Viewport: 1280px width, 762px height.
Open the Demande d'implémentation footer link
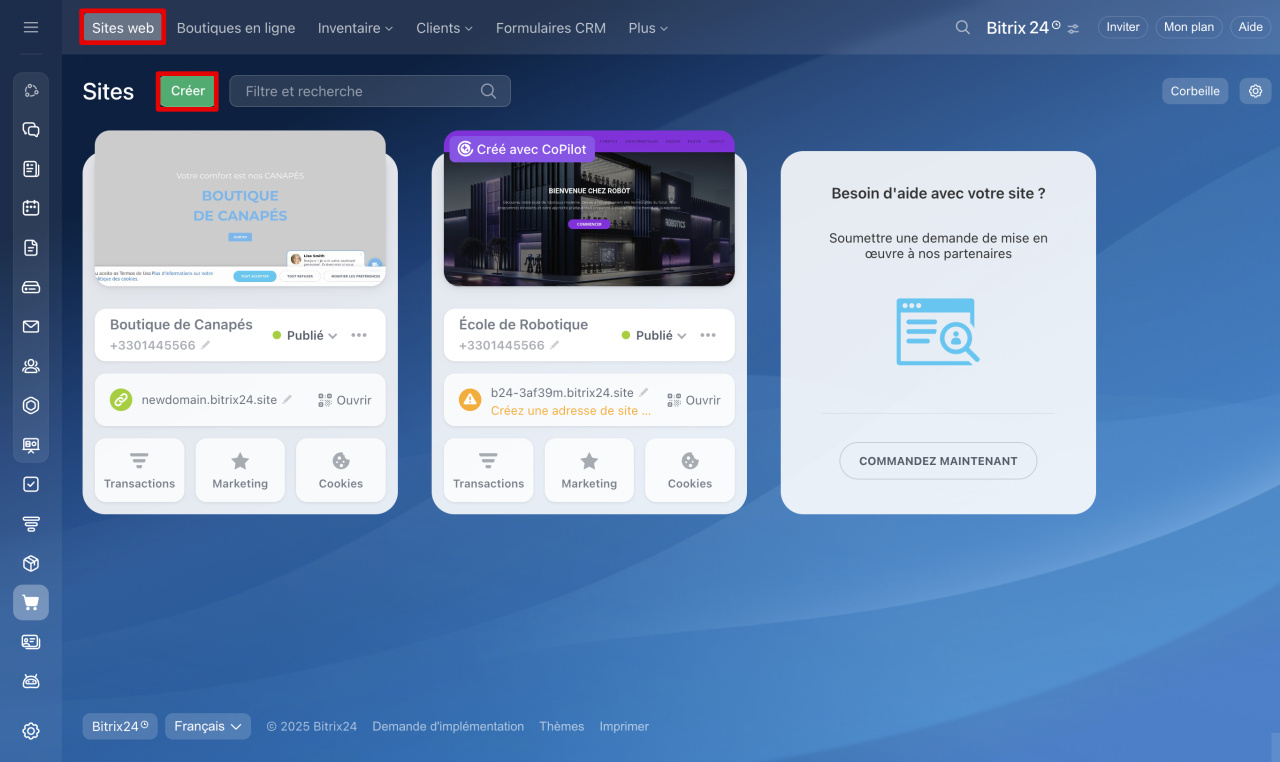click(x=448, y=727)
